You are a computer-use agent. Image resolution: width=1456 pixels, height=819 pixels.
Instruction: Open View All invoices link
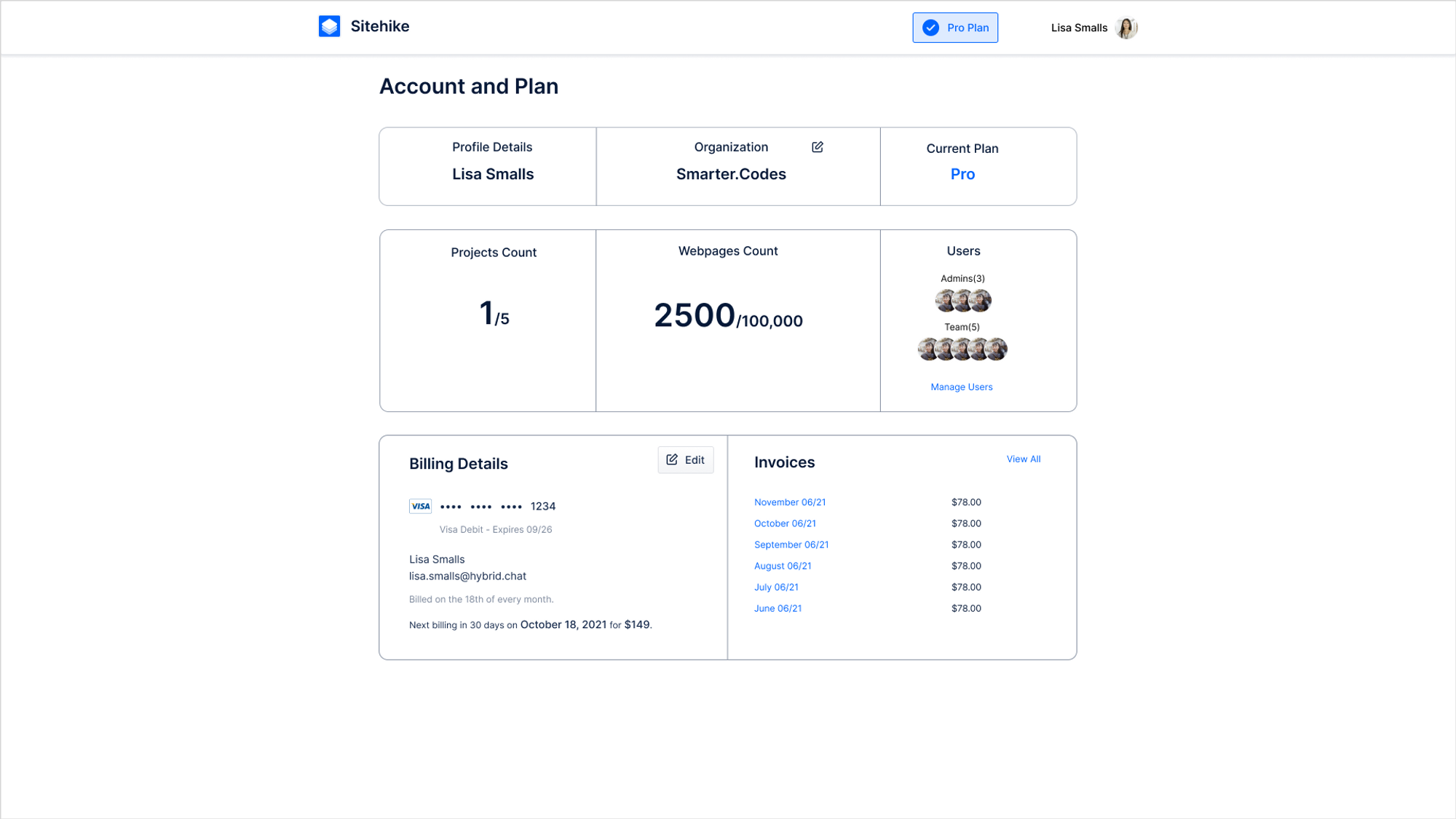(1023, 459)
